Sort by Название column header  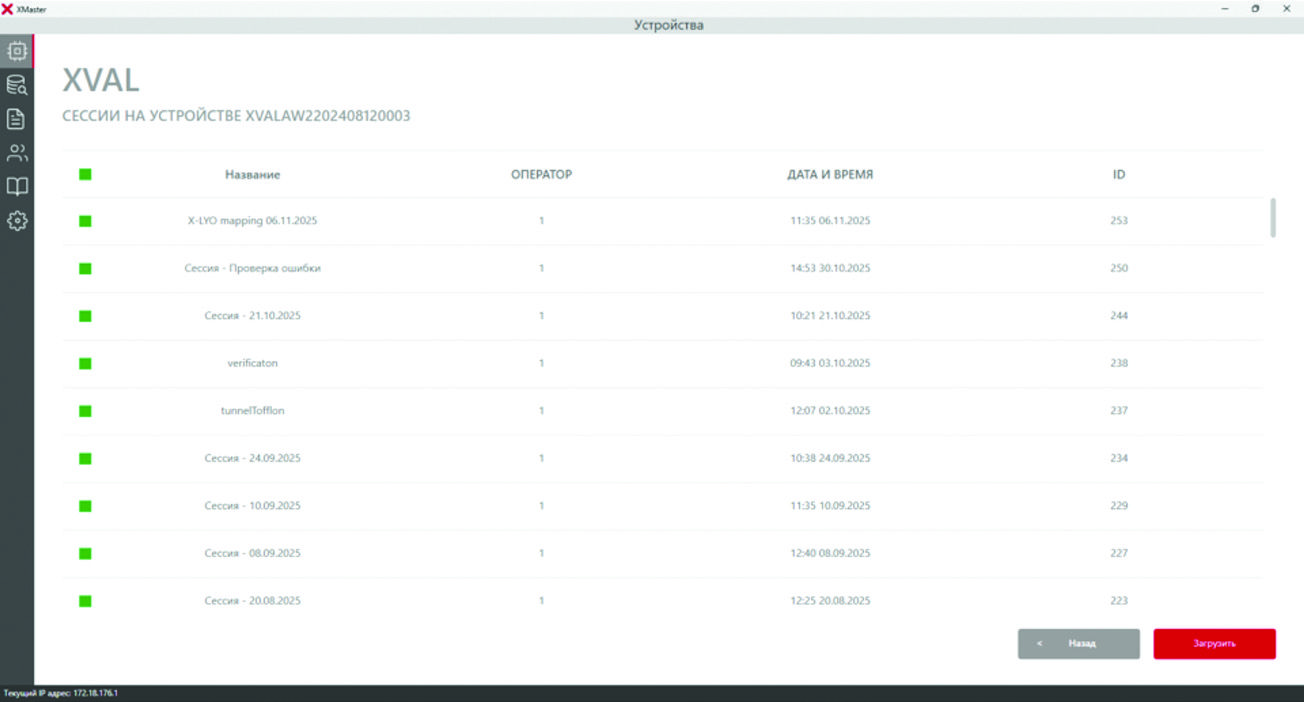pos(252,175)
